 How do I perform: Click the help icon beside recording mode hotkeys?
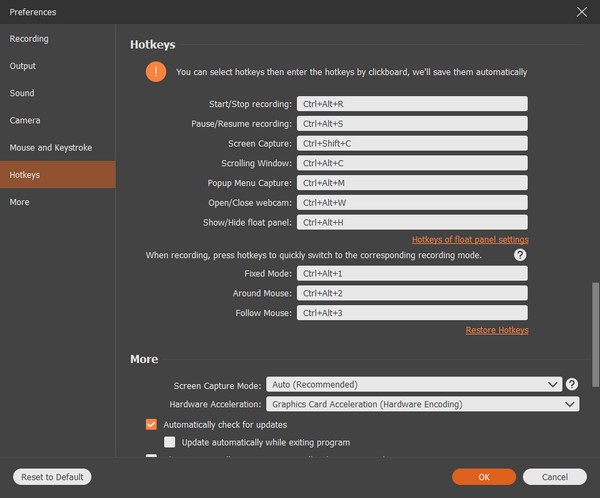[520, 255]
